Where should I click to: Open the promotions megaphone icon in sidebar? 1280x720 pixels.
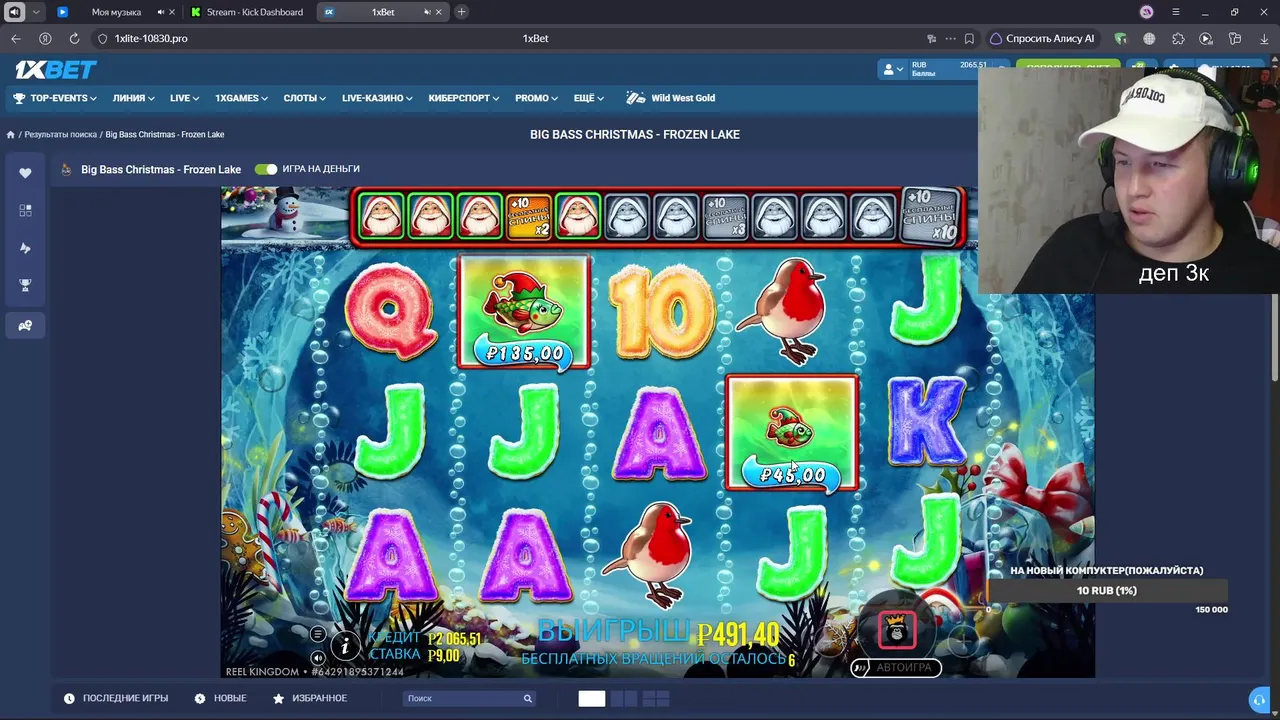25,248
